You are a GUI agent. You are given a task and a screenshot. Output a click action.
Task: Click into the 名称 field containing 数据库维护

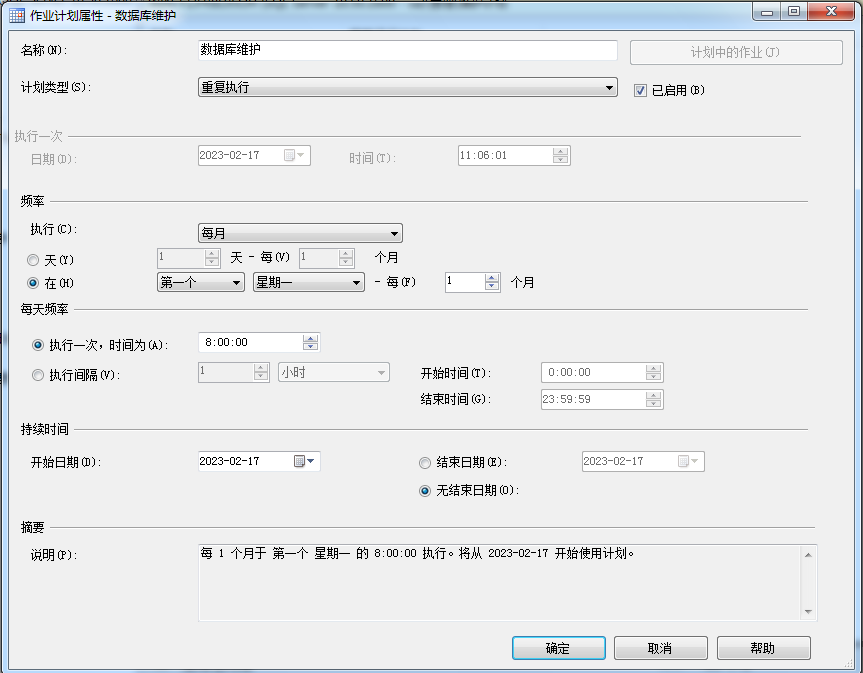407,50
